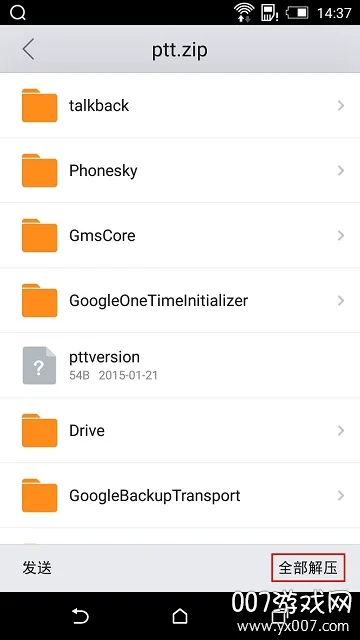Tap the 全部解压 (Extract all) button
The width and height of the screenshot is (360, 640).
[x=308, y=568]
